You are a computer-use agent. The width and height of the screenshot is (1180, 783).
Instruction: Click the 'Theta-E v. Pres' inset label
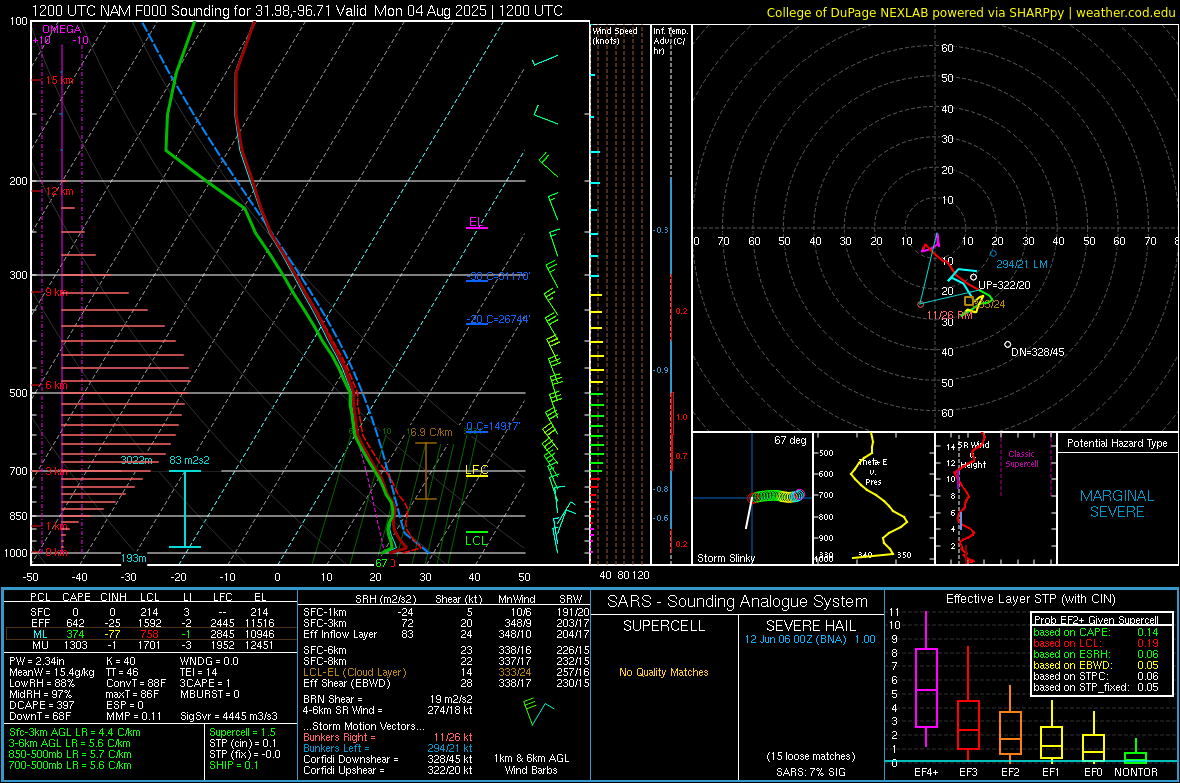[872, 471]
